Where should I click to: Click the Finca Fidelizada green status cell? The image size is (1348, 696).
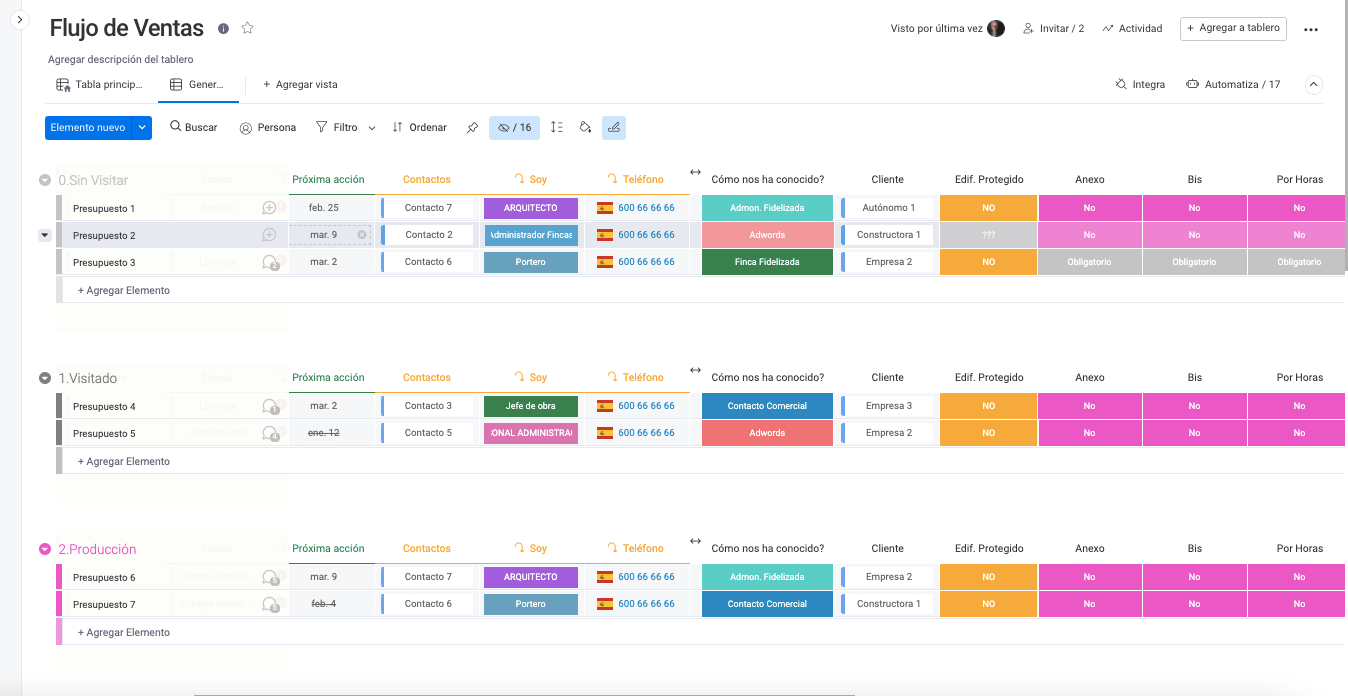coord(767,262)
